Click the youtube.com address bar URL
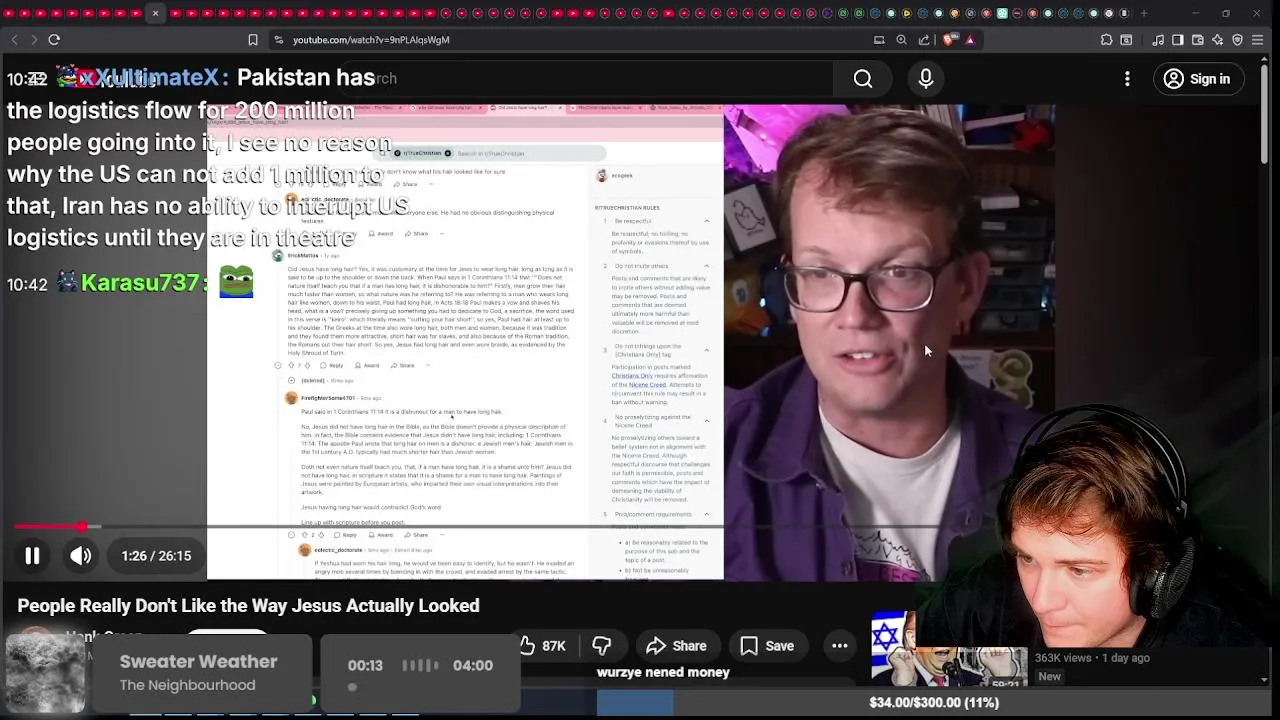The image size is (1280, 720). pos(371,40)
